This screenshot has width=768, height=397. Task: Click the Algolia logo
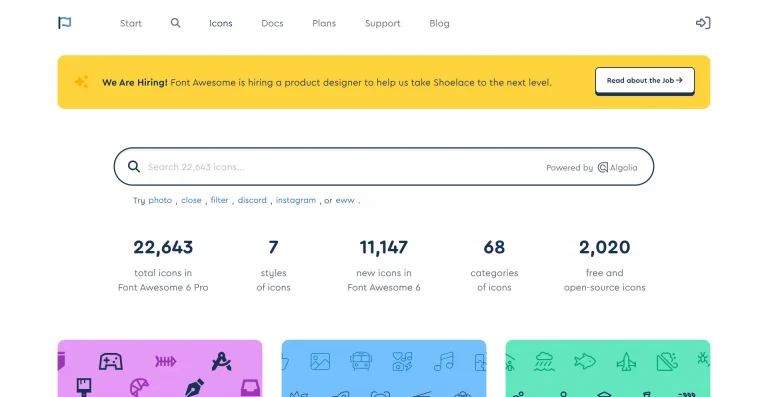coord(618,167)
